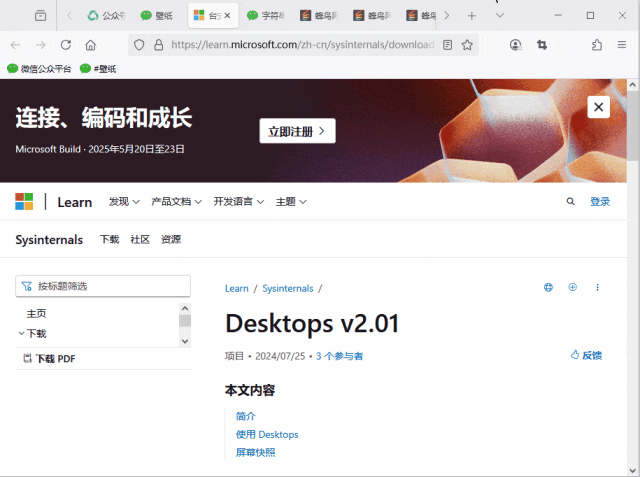
Task: Open the browser hamburger menu
Action: tap(622, 44)
